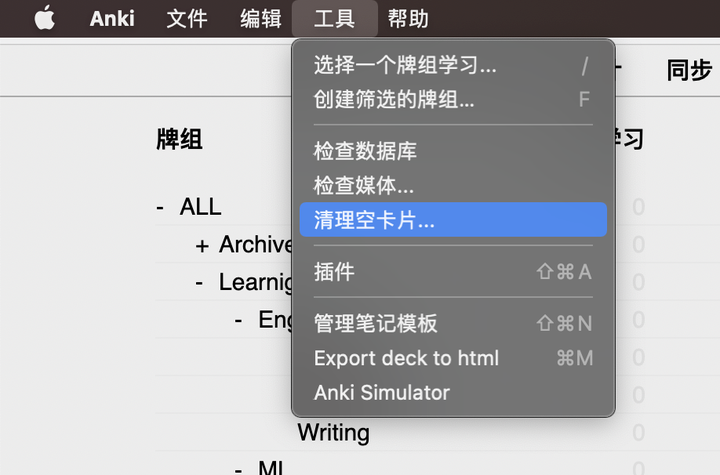Viewport: 720px width, 475px height.
Task: Select 选择一个牌组学习 menu entry
Action: click(405, 67)
